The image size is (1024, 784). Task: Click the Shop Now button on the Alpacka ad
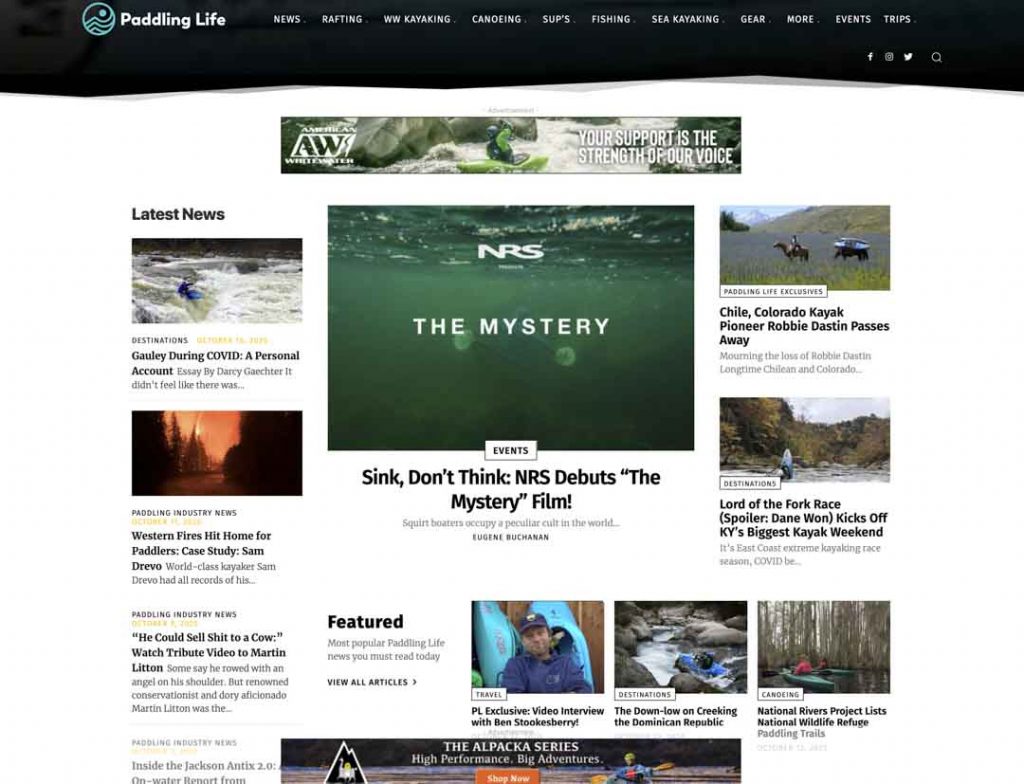508,777
